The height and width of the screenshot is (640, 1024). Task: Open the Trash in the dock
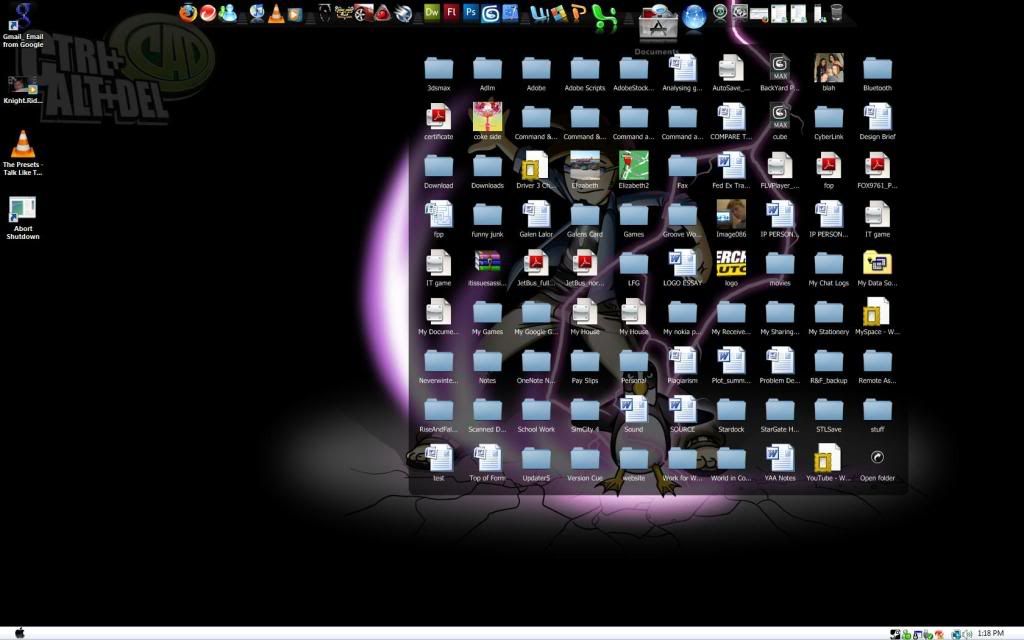837,12
